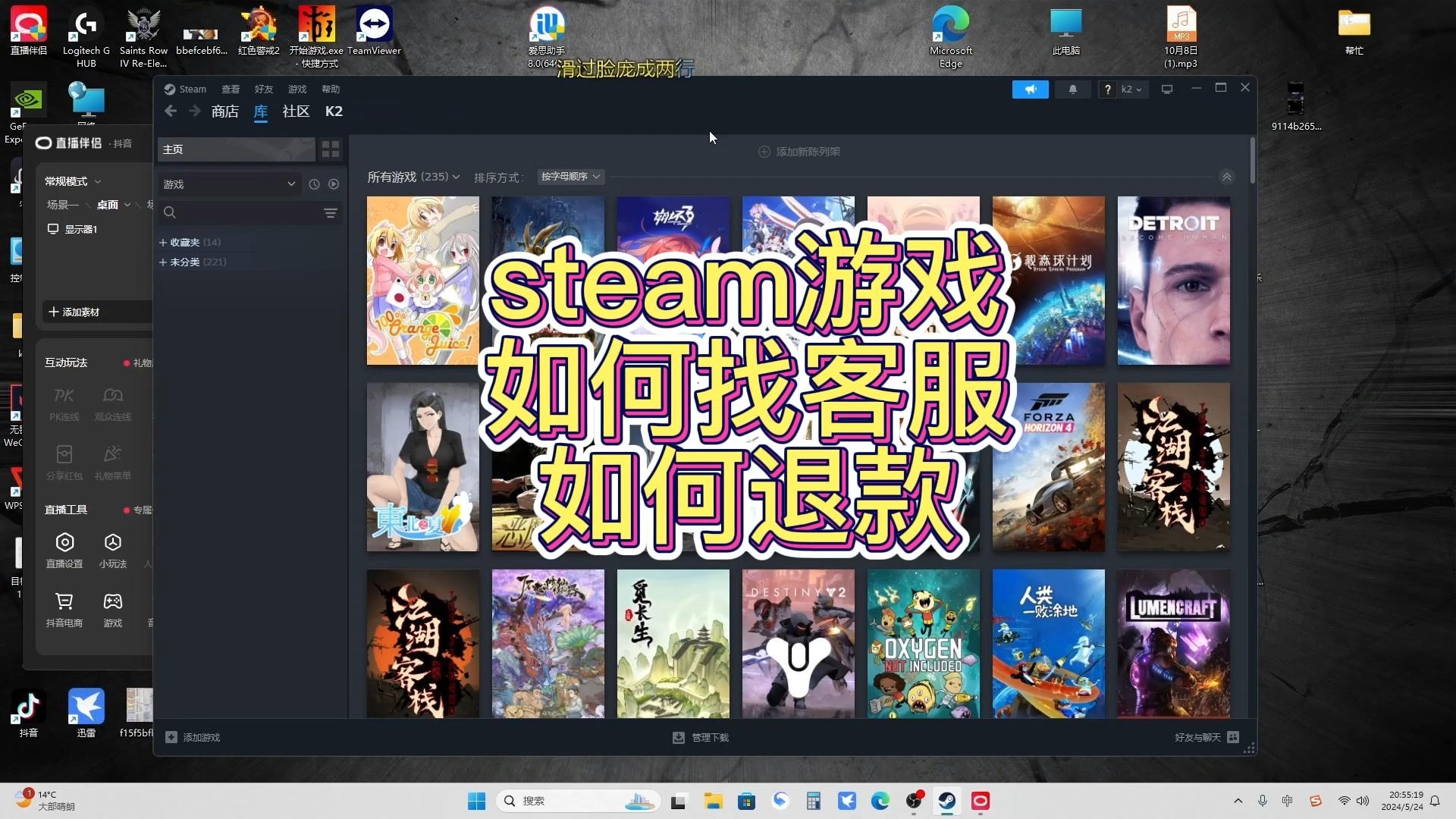
Task: Click 分享红包 icon in 直播伴侣
Action: click(64, 454)
